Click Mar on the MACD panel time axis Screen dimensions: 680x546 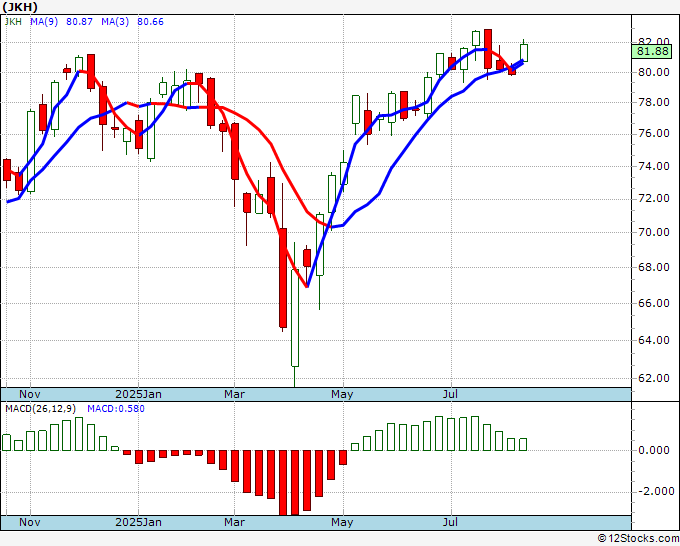coord(234,522)
